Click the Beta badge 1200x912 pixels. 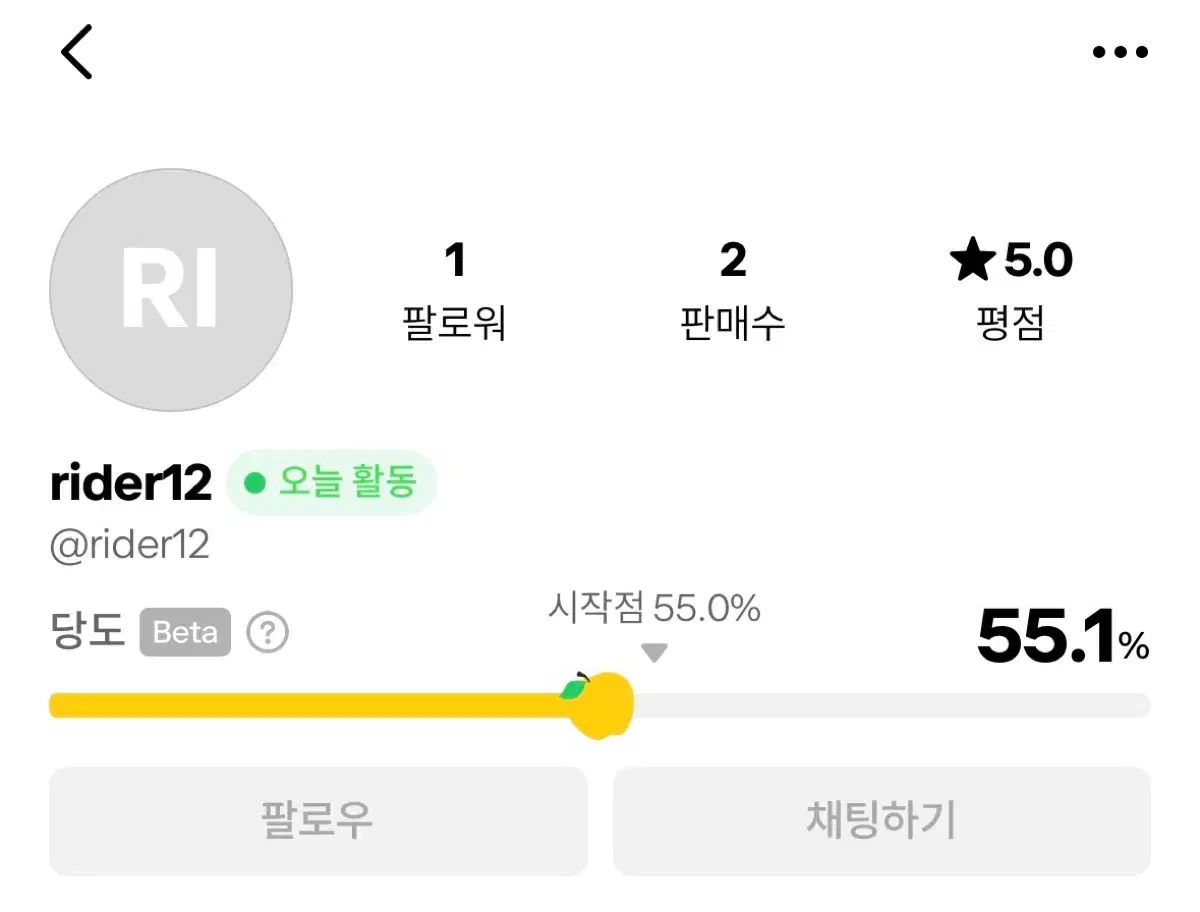tap(185, 633)
